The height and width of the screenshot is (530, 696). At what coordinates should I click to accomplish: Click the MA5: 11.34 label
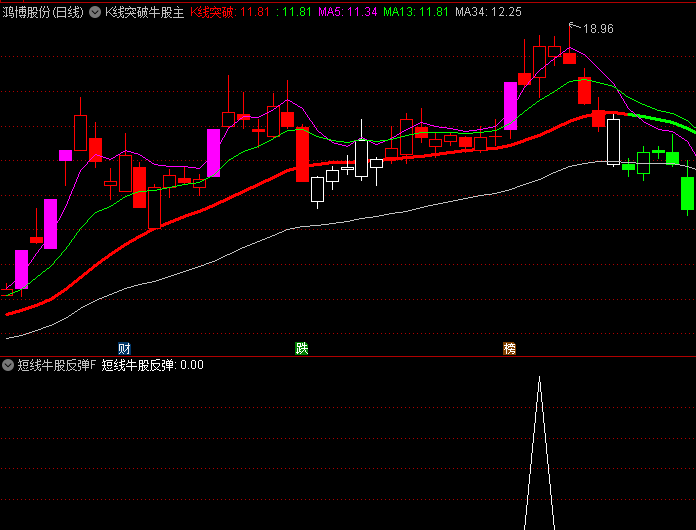pyautogui.click(x=348, y=12)
